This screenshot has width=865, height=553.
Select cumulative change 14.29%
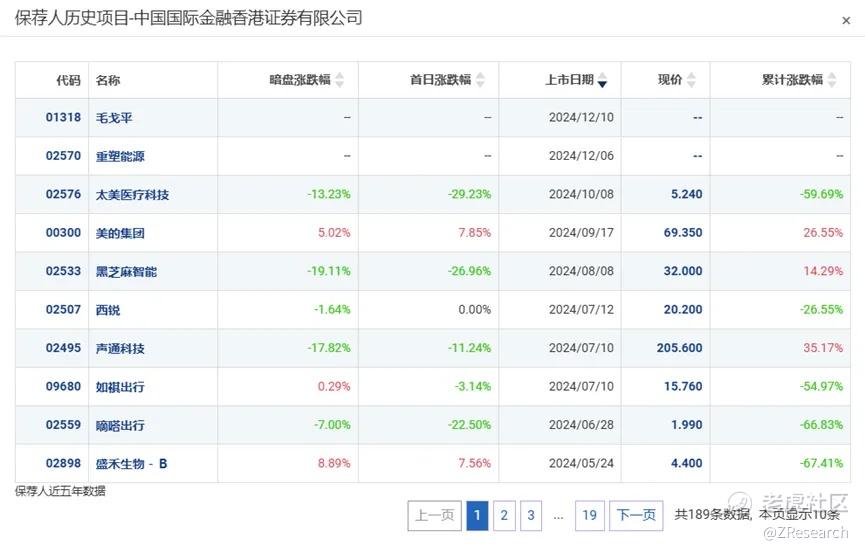[x=823, y=272]
